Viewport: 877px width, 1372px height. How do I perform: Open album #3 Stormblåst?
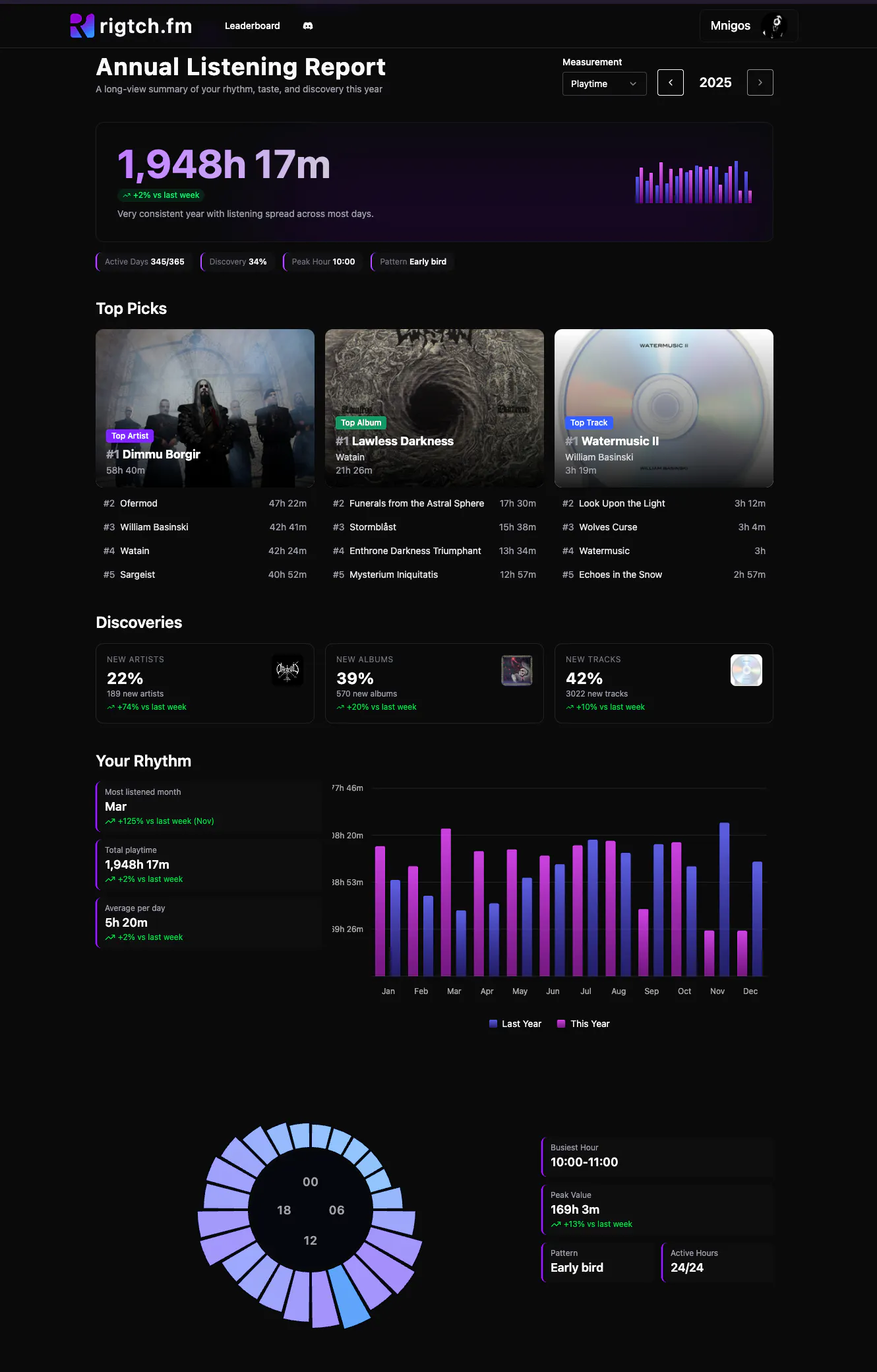click(435, 527)
